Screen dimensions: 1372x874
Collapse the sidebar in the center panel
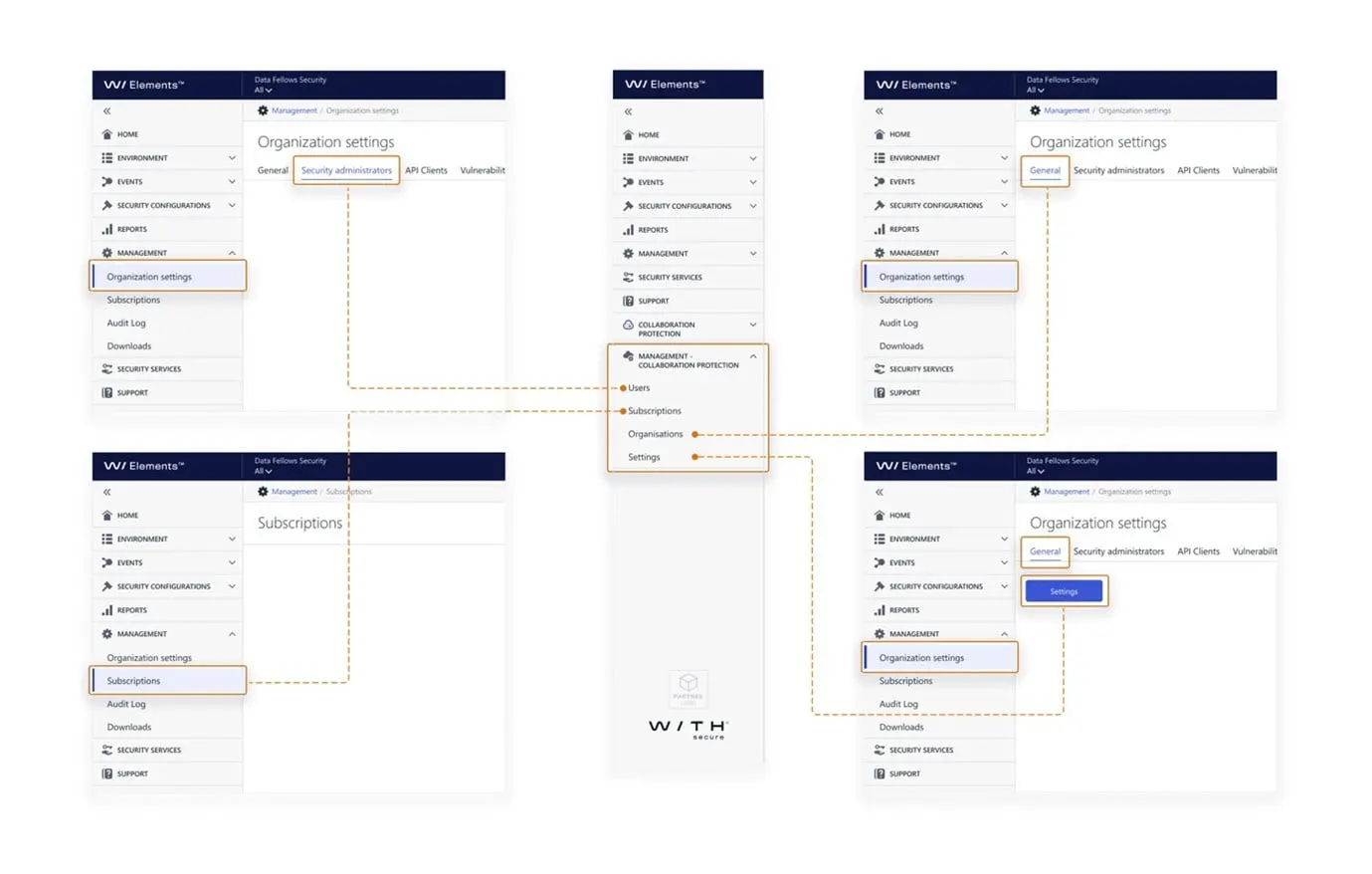point(628,111)
